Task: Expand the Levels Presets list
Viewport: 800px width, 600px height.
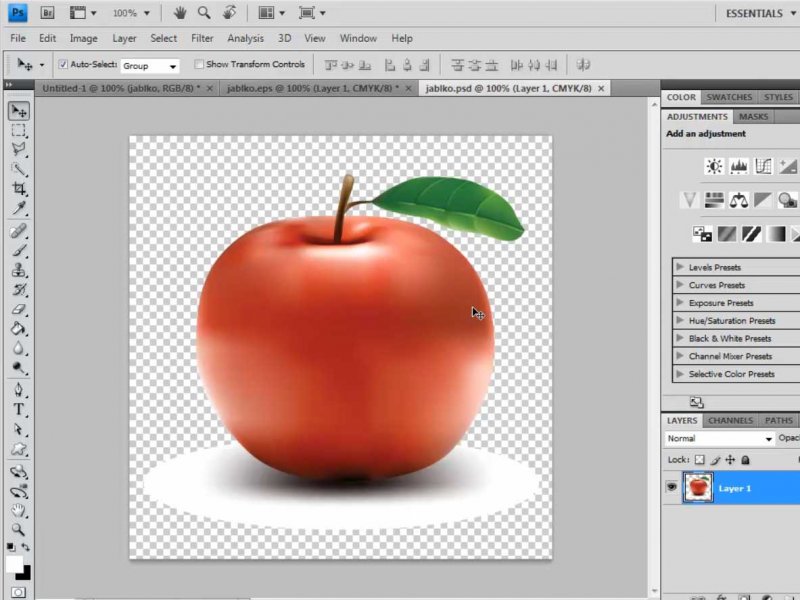Action: click(x=680, y=267)
